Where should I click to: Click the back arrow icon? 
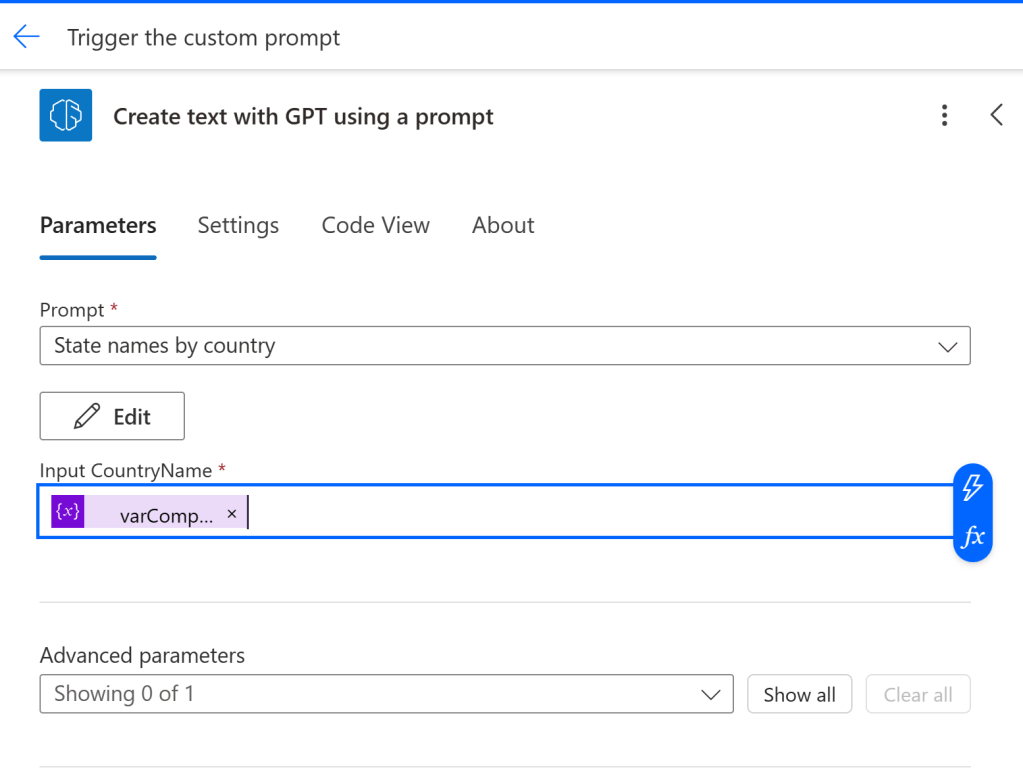pos(26,38)
